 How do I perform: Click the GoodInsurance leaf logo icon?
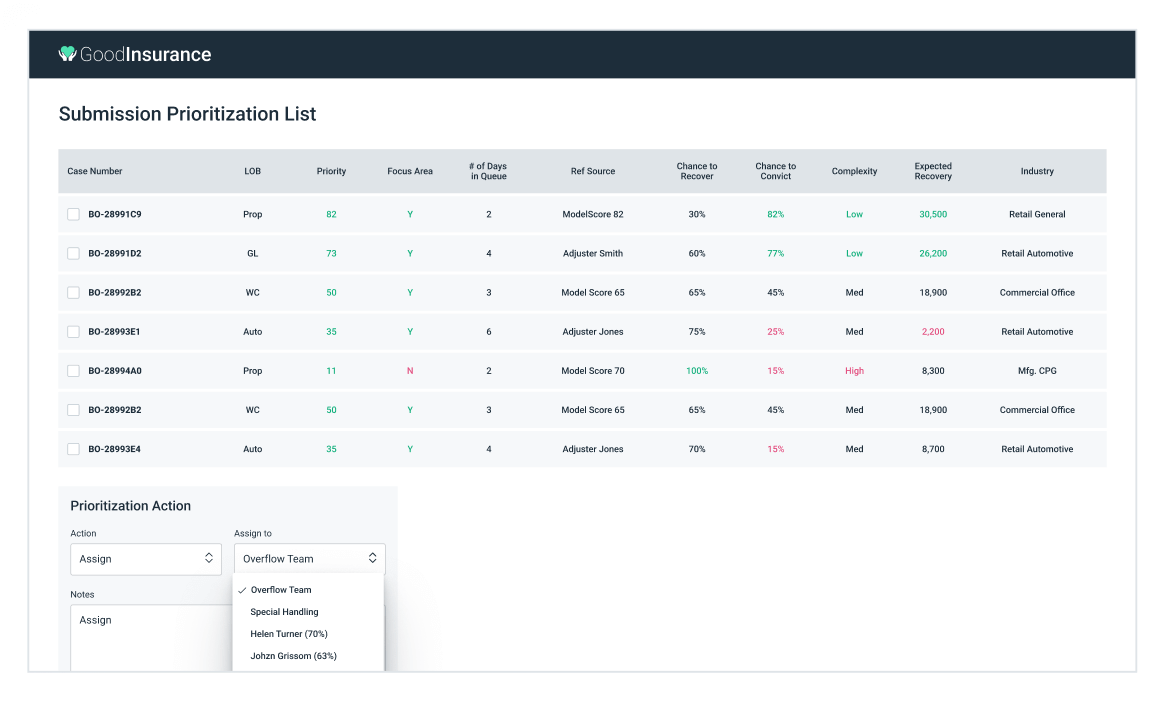(66, 55)
